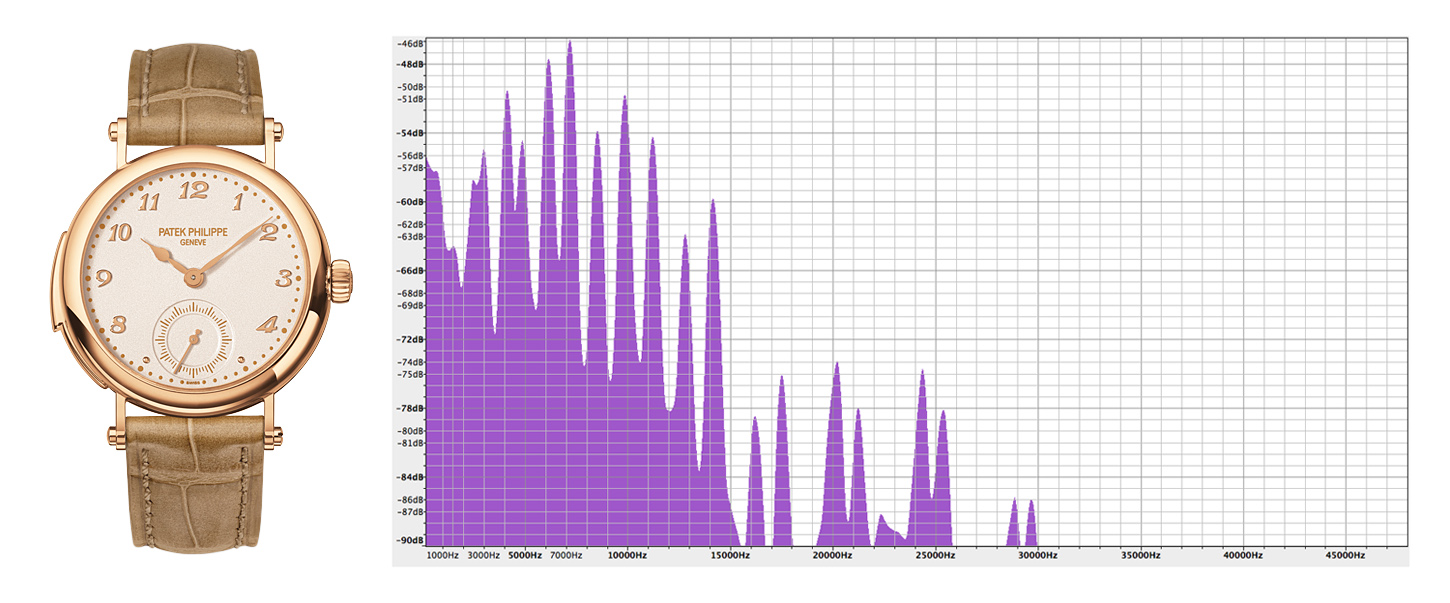
Task: Click the numeral 8 on the dial
Action: click(119, 324)
